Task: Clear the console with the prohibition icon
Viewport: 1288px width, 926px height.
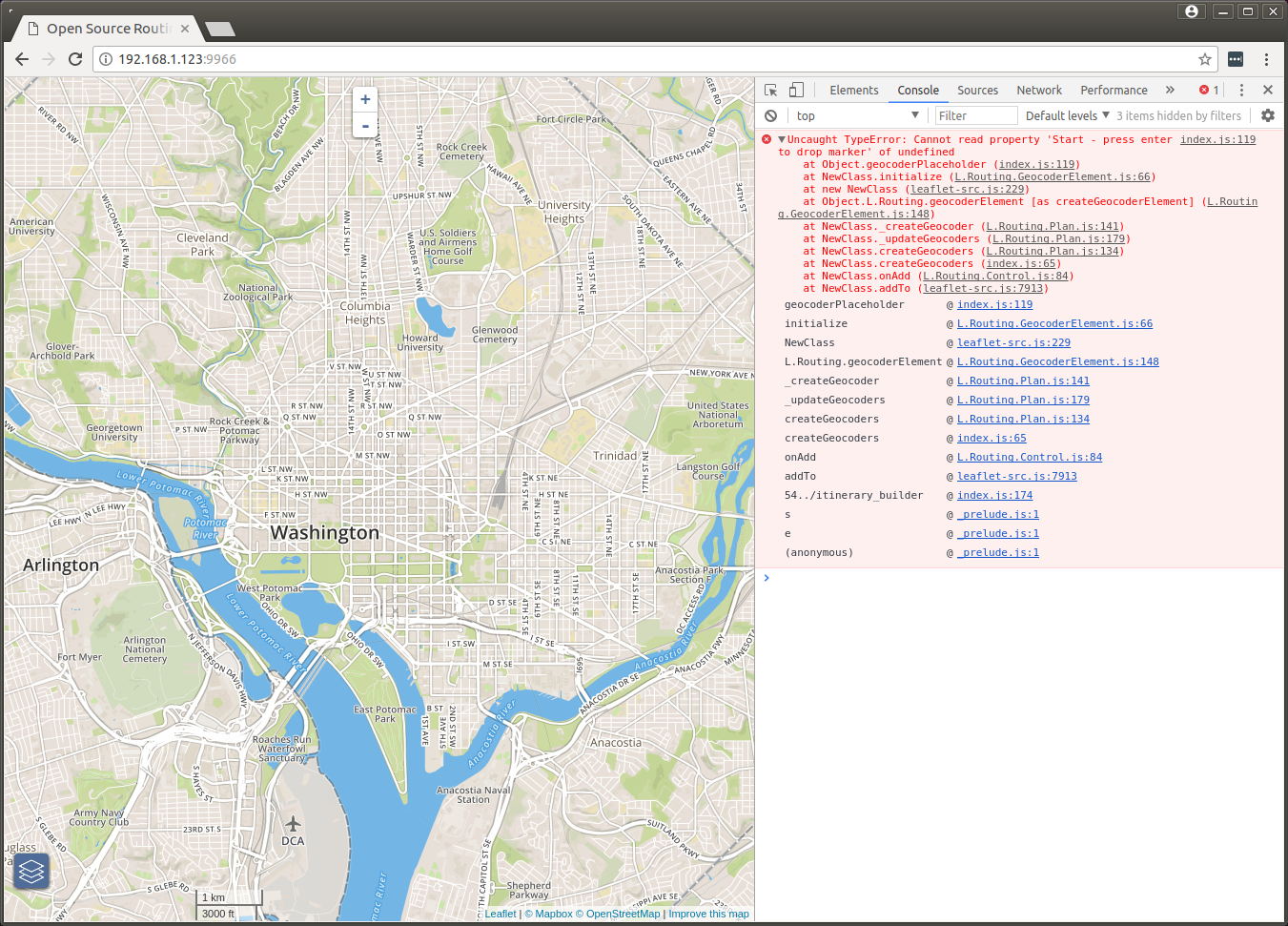Action: [768, 115]
